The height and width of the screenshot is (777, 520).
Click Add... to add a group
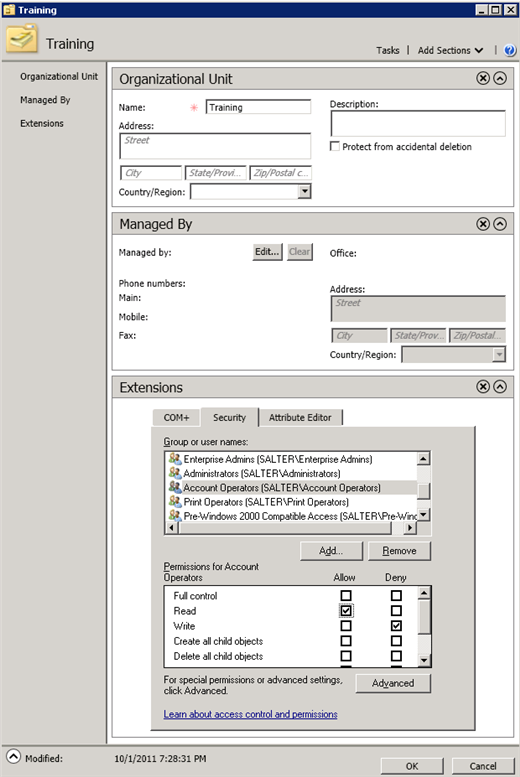click(331, 551)
